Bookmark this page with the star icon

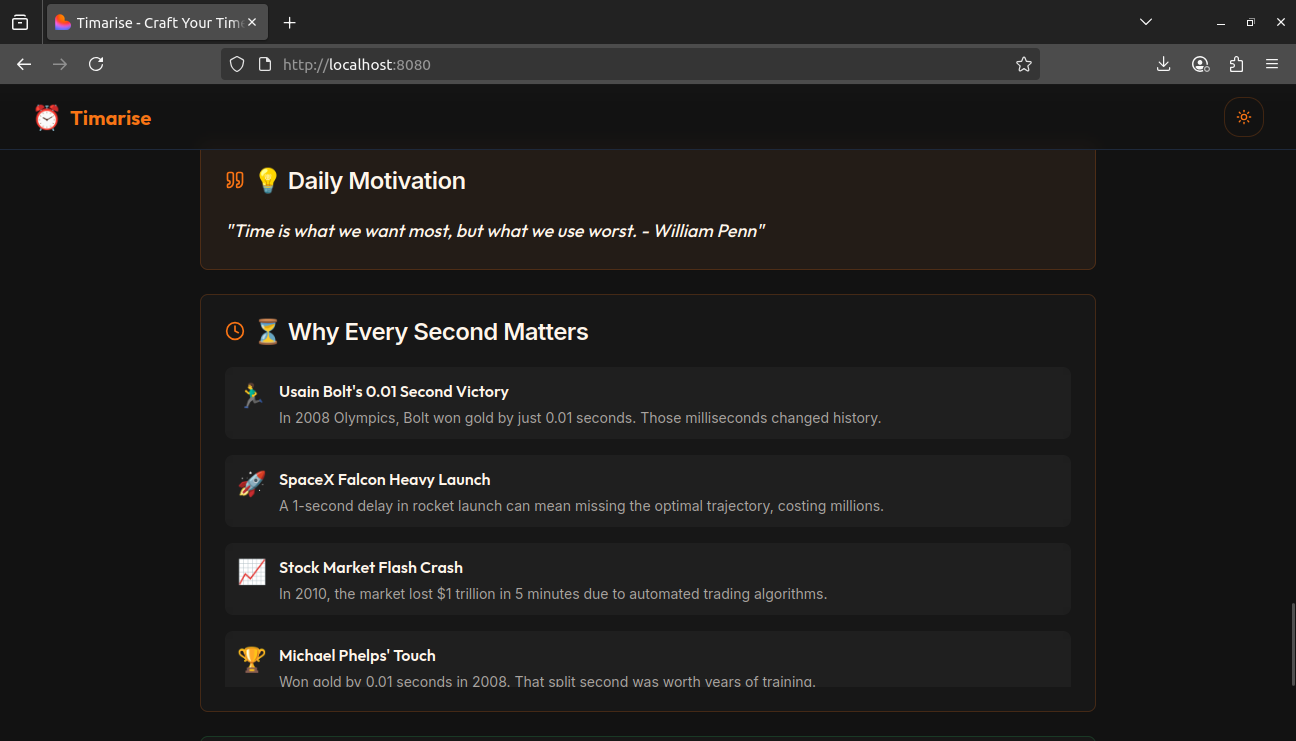click(x=1023, y=64)
